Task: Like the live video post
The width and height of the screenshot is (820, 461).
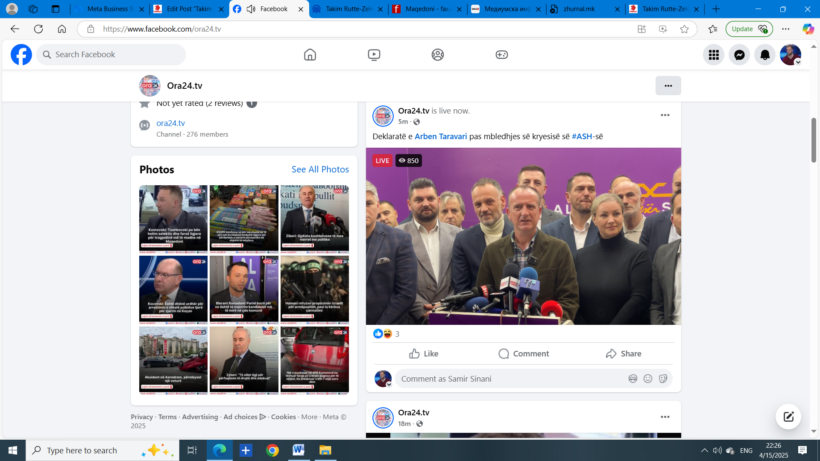Action: 424,354
